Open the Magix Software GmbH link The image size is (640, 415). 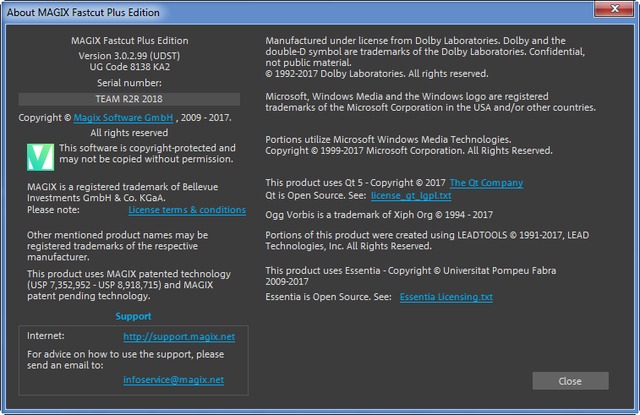coord(123,118)
